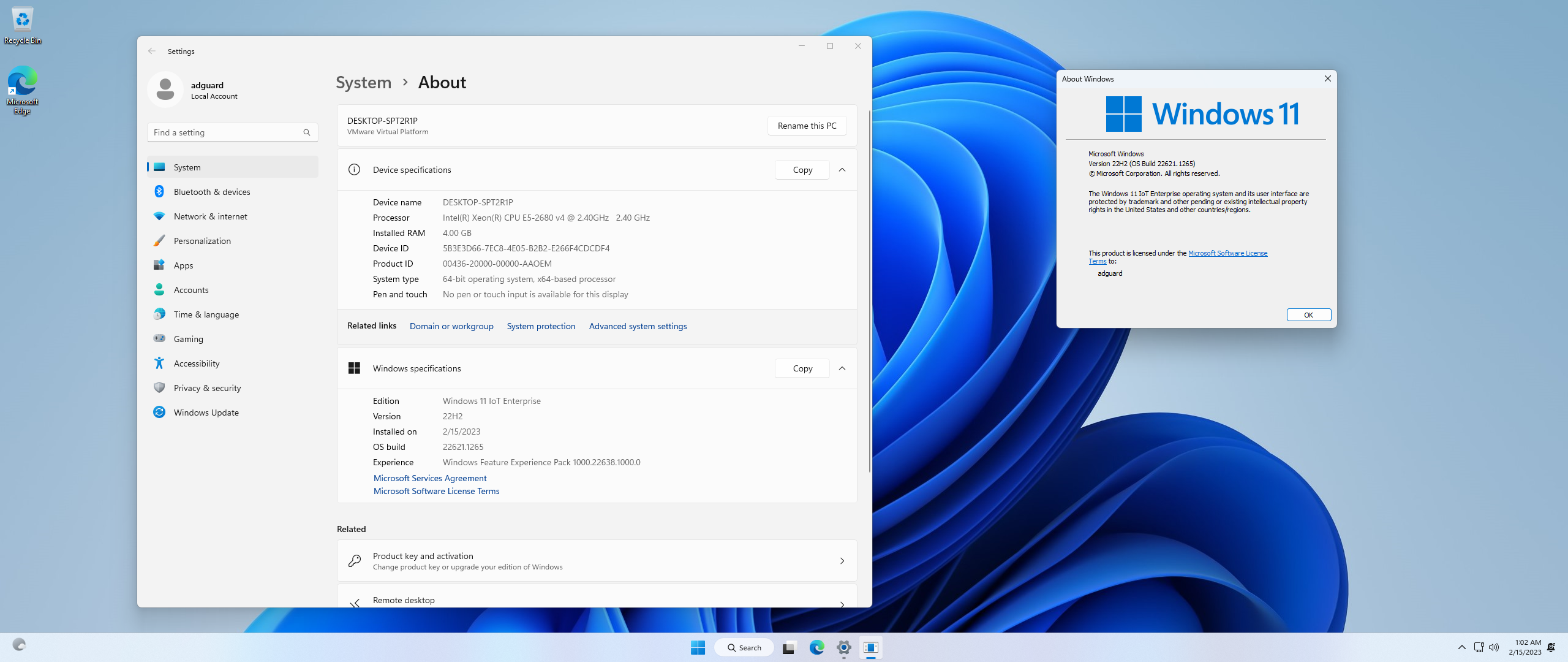The height and width of the screenshot is (662, 1568).
Task: Click the Processor value Intel Xeon E5-2680
Action: click(546, 218)
